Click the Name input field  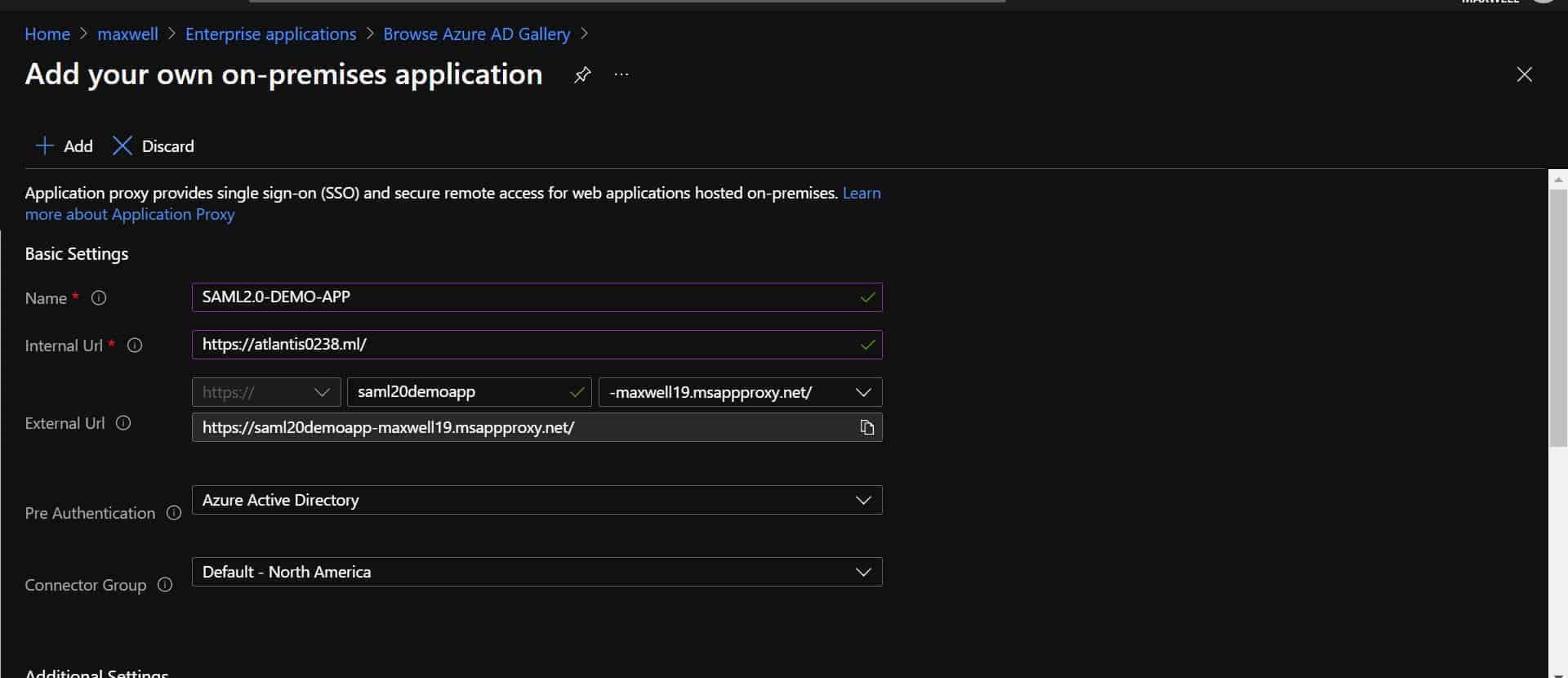[x=537, y=297]
